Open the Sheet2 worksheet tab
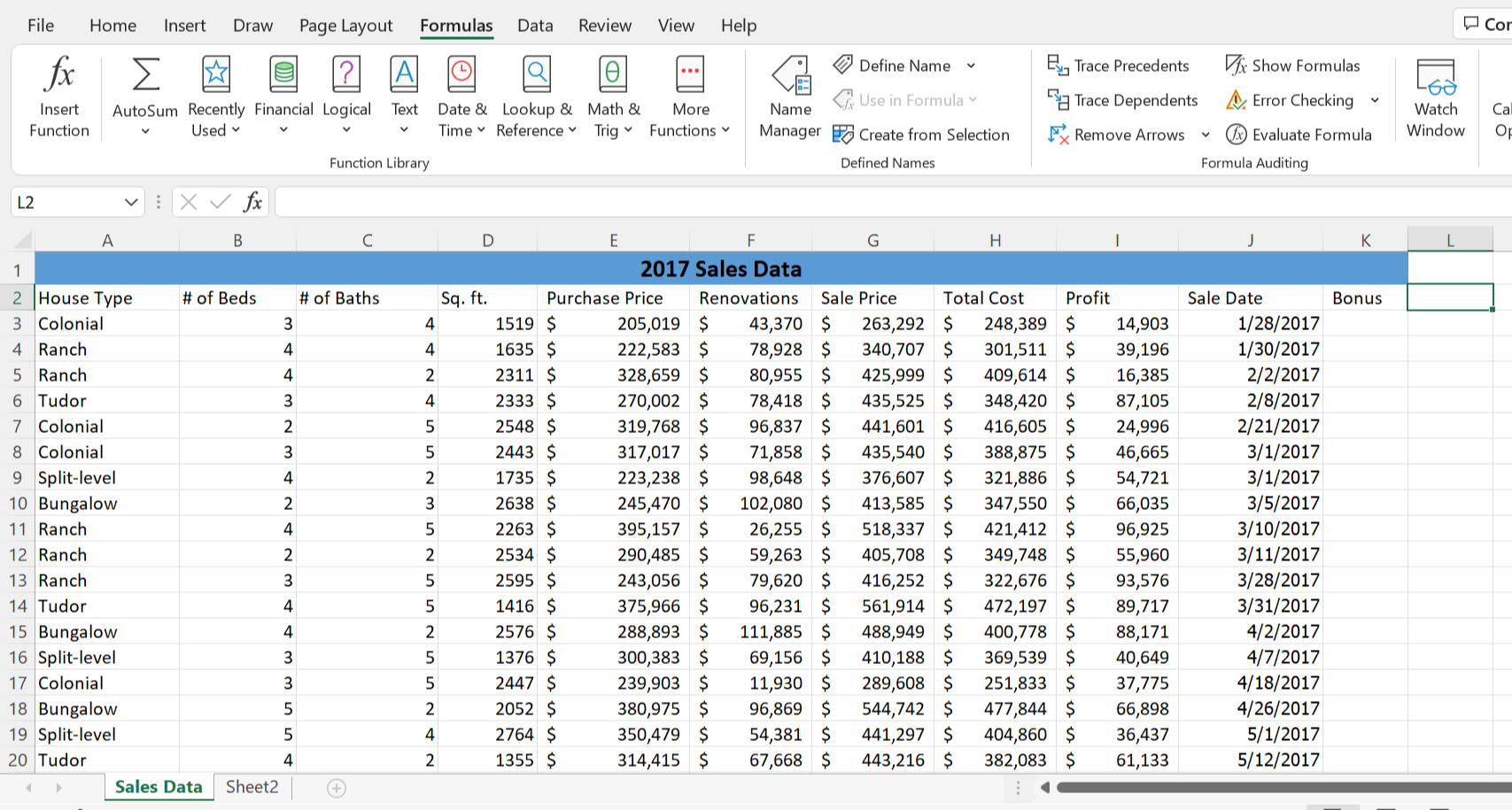This screenshot has width=1512, height=810. [x=252, y=786]
